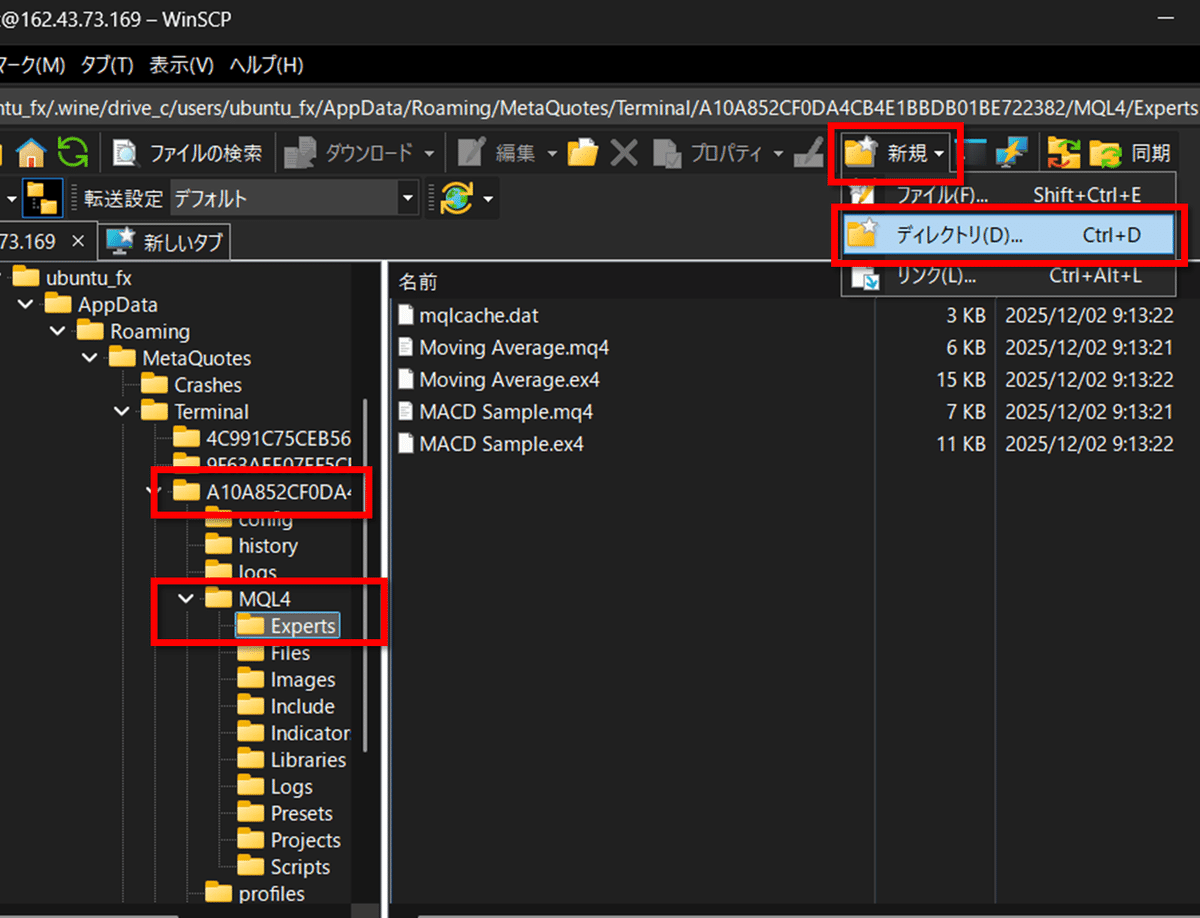The width and height of the screenshot is (1200, 918).
Task: Open the console via the lightning bolt icon
Action: coord(1012,152)
